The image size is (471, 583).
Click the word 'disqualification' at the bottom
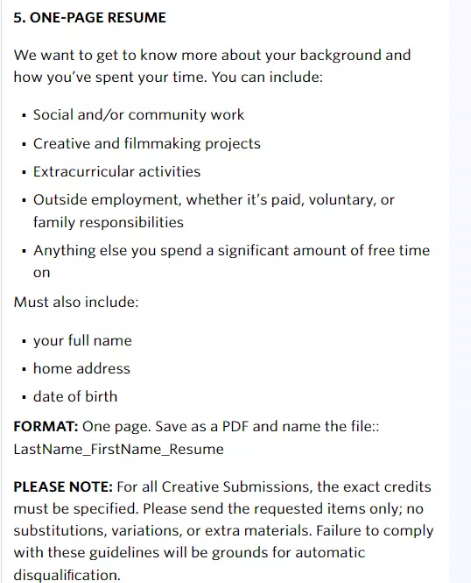coord(65,574)
